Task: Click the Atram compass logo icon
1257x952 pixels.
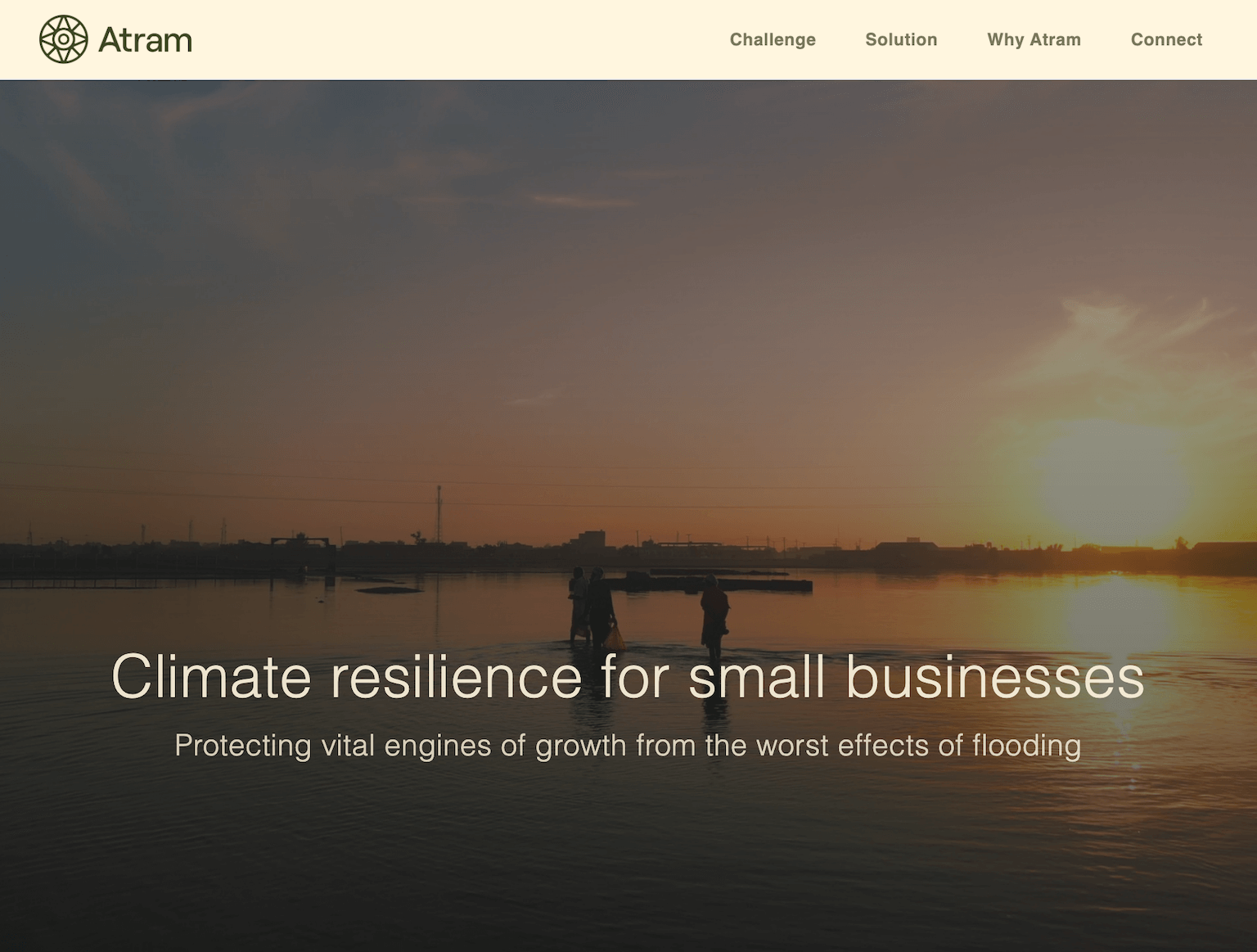Action: pos(63,39)
